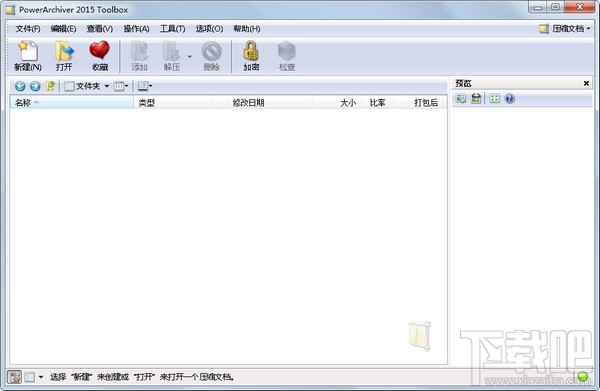Expand the status bar dropdown arrow
The image size is (600, 391).
41,377
